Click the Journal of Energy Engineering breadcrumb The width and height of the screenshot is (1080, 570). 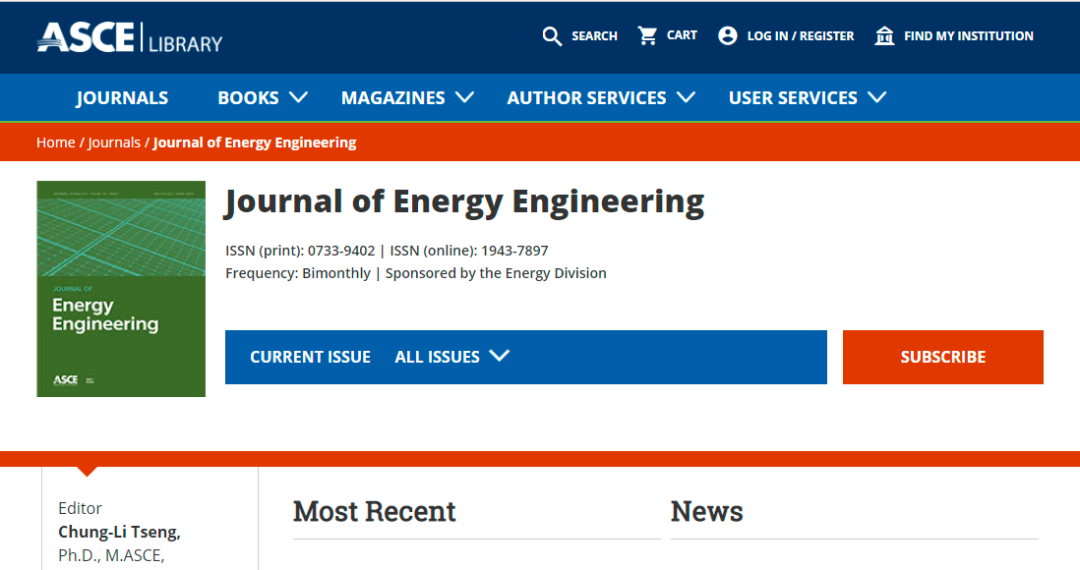point(254,142)
